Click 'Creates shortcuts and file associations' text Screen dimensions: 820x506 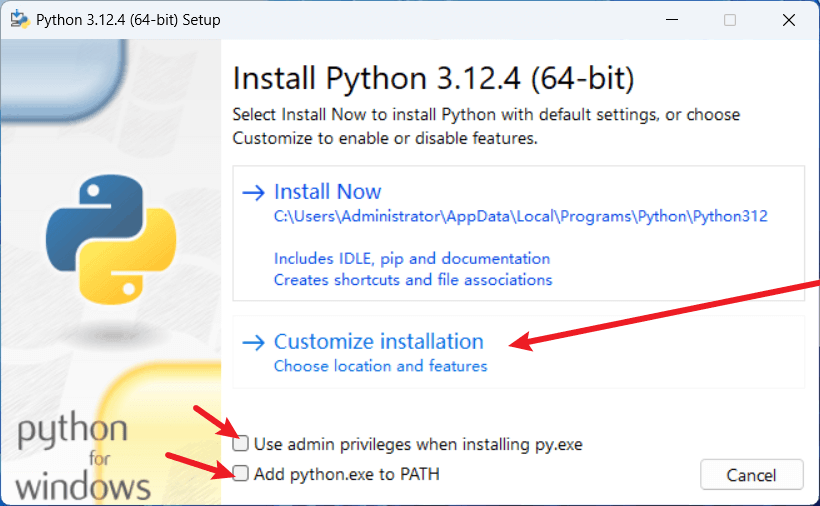tap(413, 280)
